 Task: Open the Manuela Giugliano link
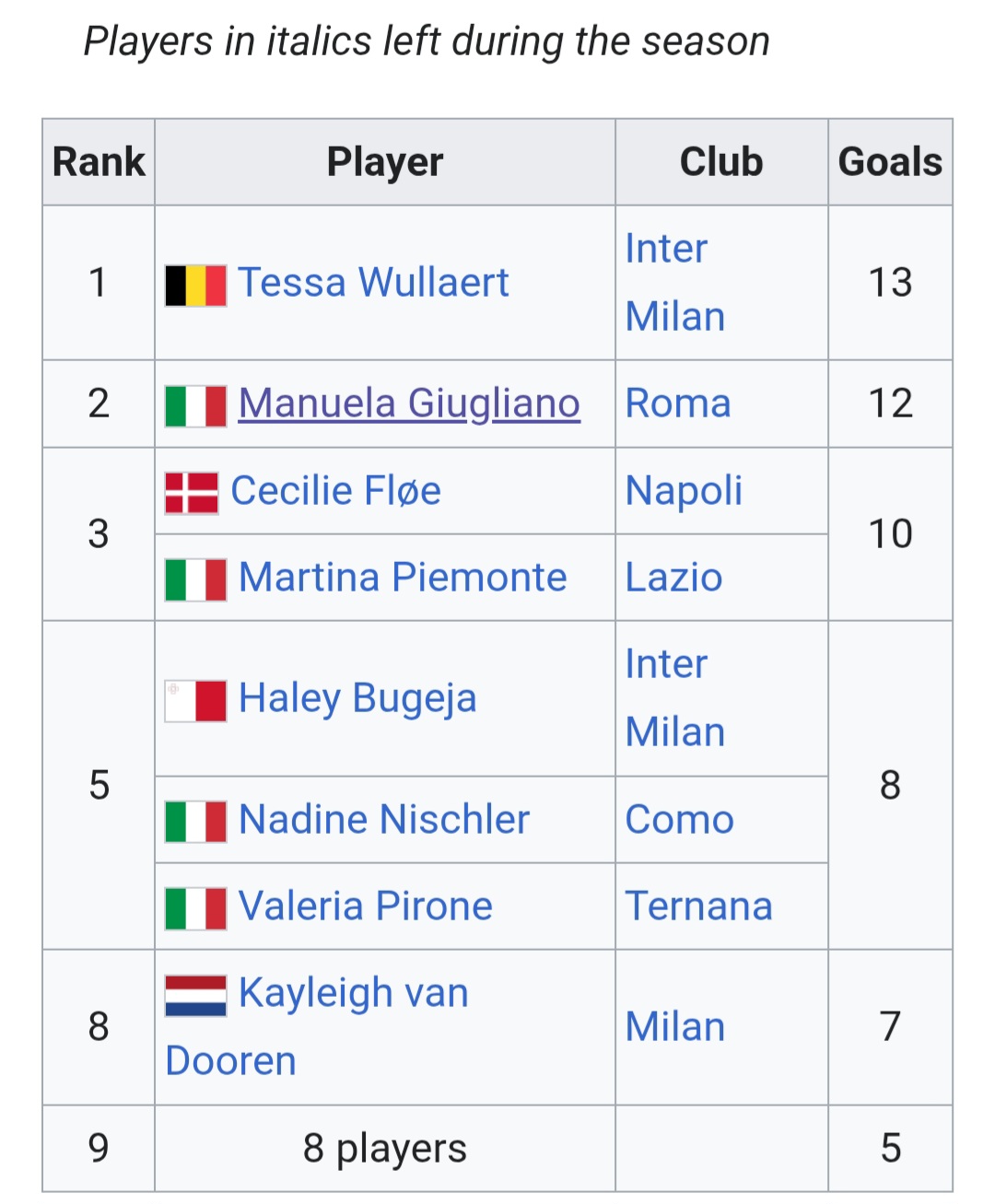(x=409, y=403)
